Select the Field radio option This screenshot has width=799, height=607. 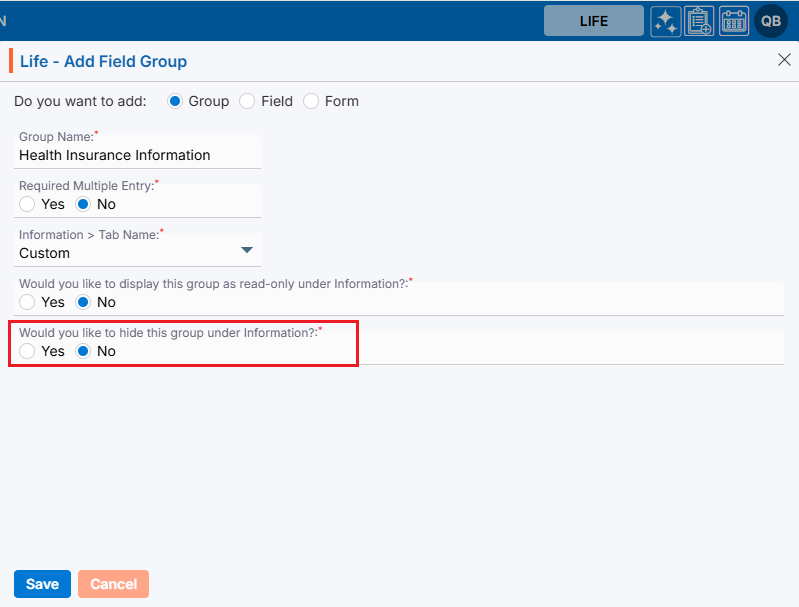click(x=247, y=101)
